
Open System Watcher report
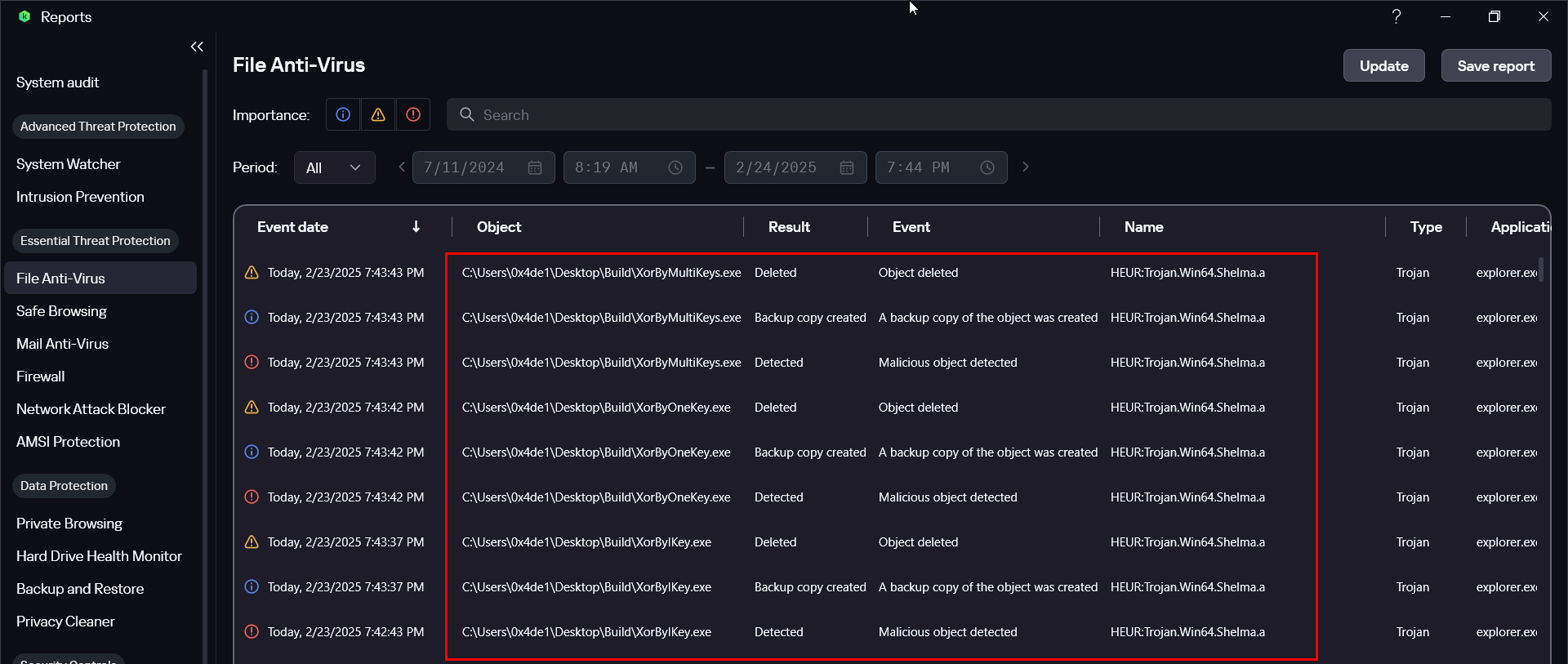[68, 164]
